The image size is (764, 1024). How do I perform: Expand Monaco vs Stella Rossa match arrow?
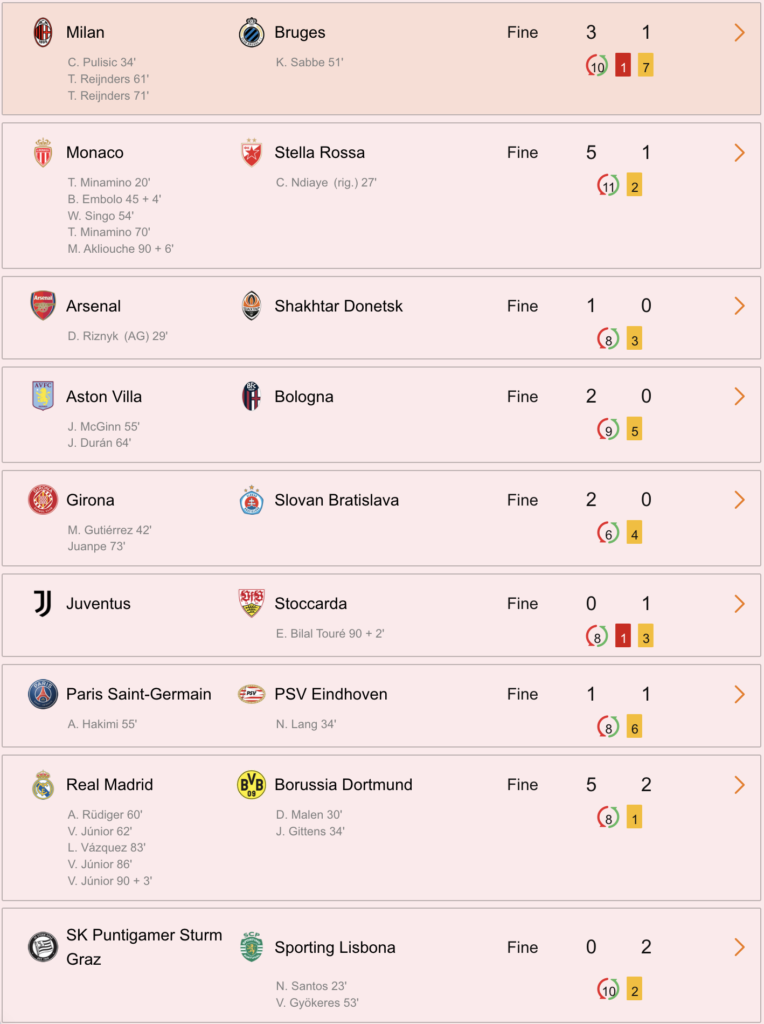[739, 153]
